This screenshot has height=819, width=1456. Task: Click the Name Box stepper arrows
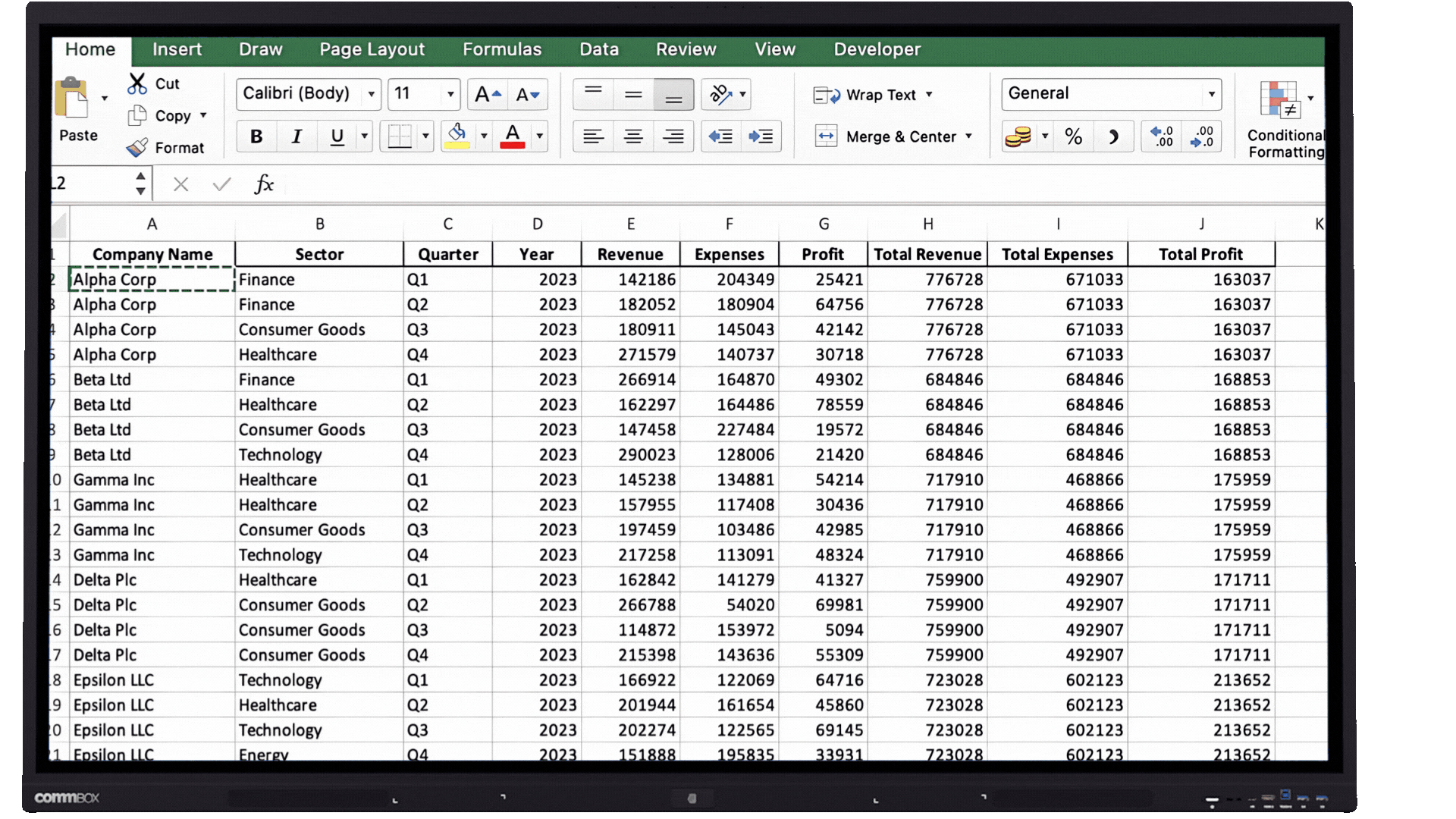coord(140,184)
